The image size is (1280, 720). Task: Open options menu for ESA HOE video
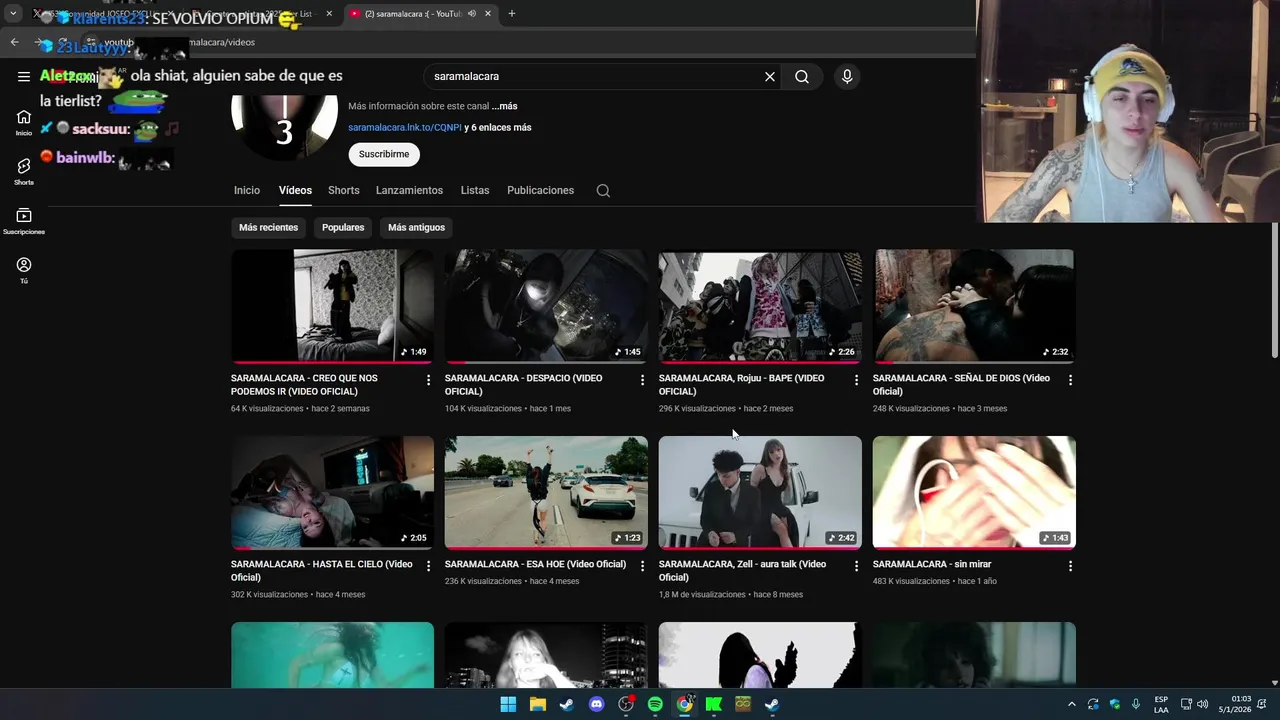click(x=642, y=566)
